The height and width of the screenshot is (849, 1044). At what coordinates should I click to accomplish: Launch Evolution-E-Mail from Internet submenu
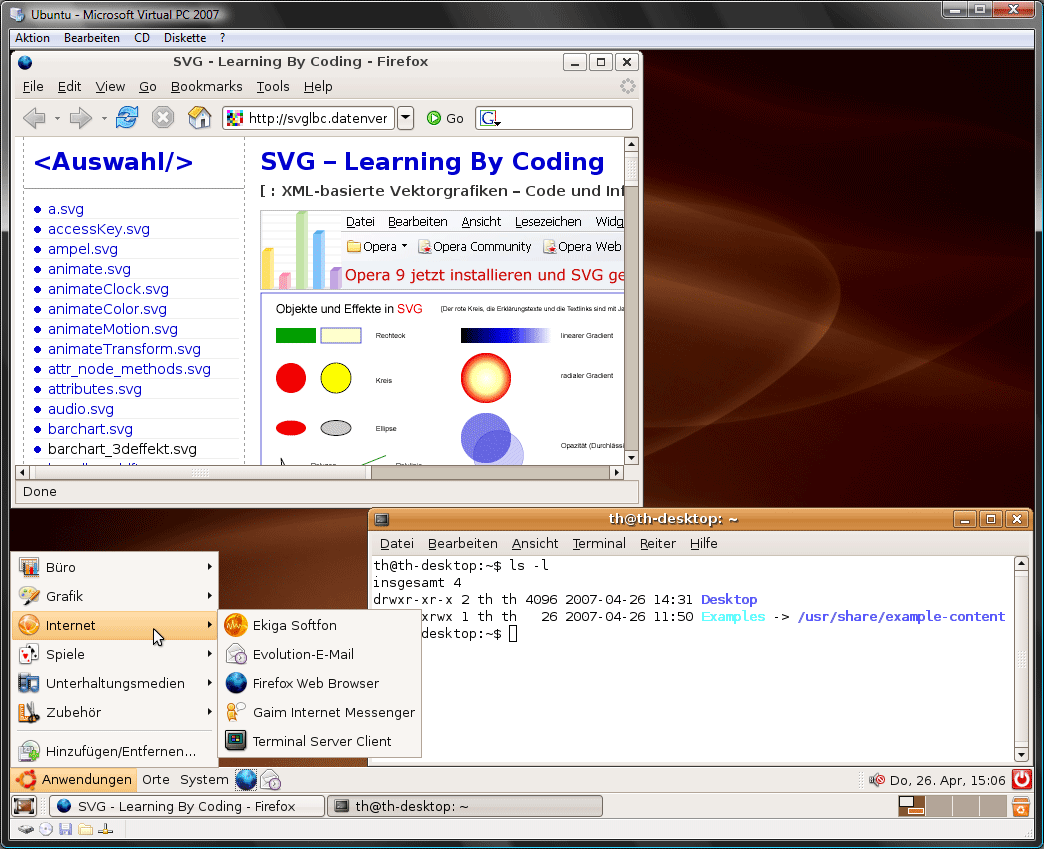320,655
